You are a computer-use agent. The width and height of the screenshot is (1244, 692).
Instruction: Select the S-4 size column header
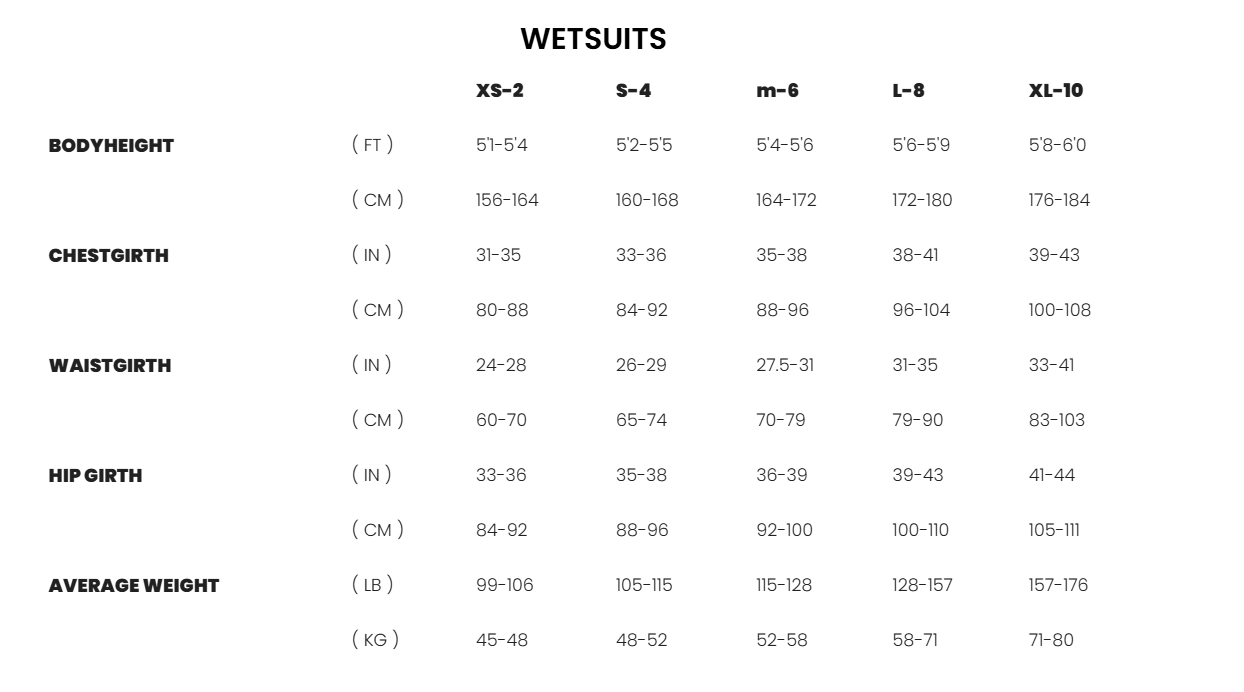tap(633, 90)
